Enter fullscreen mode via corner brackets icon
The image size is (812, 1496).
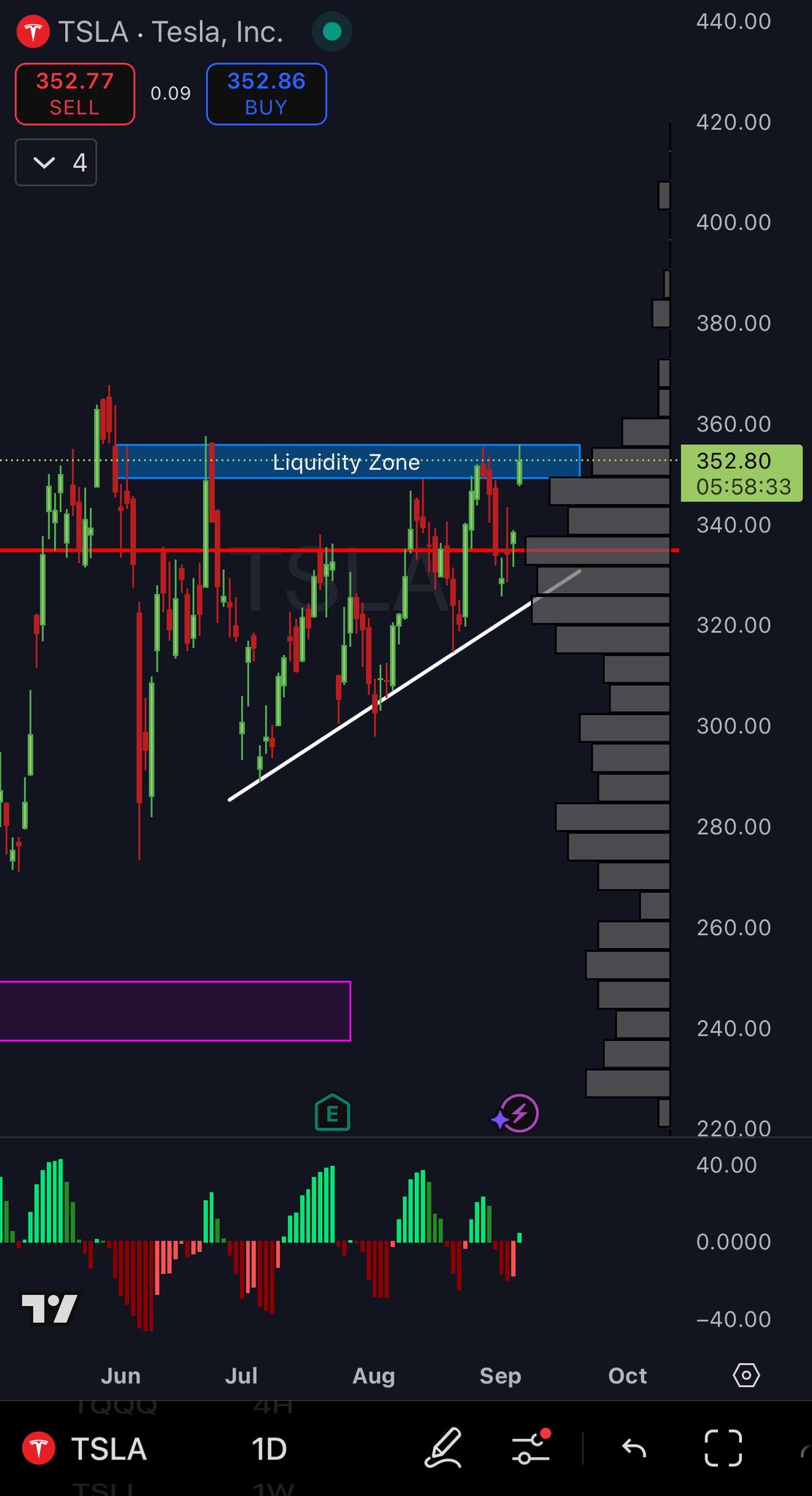coord(724,1448)
